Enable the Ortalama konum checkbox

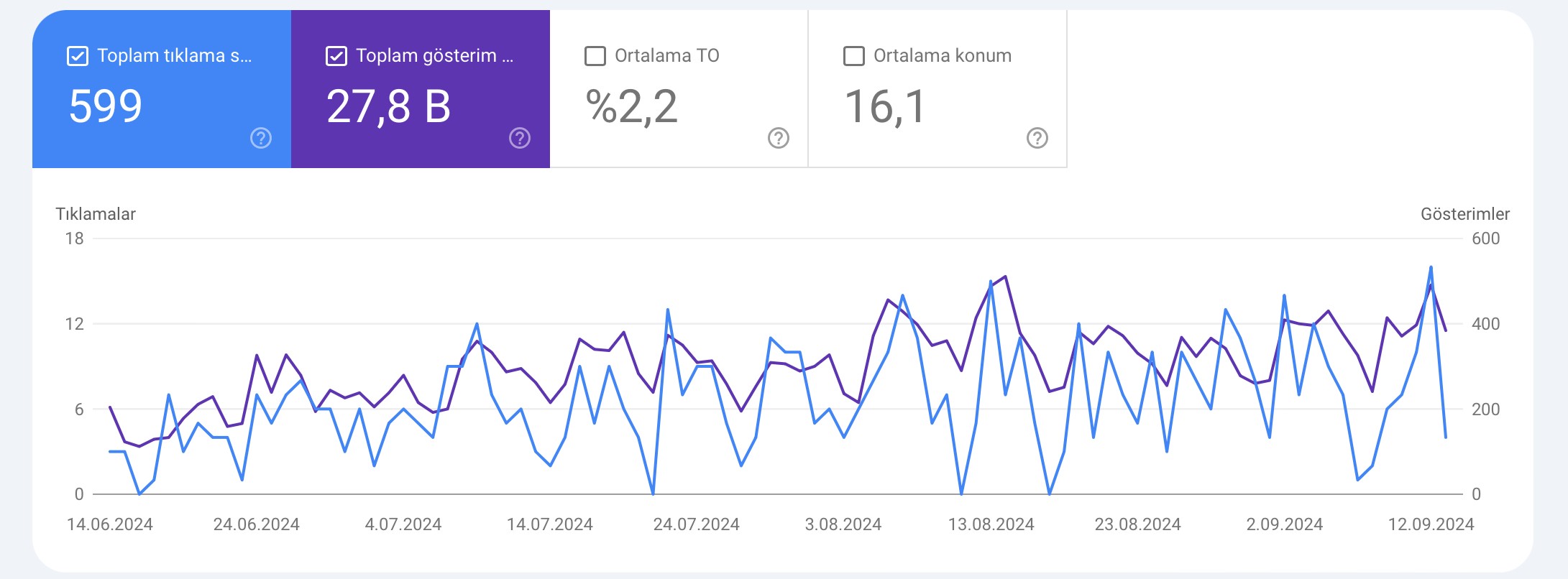click(x=853, y=56)
